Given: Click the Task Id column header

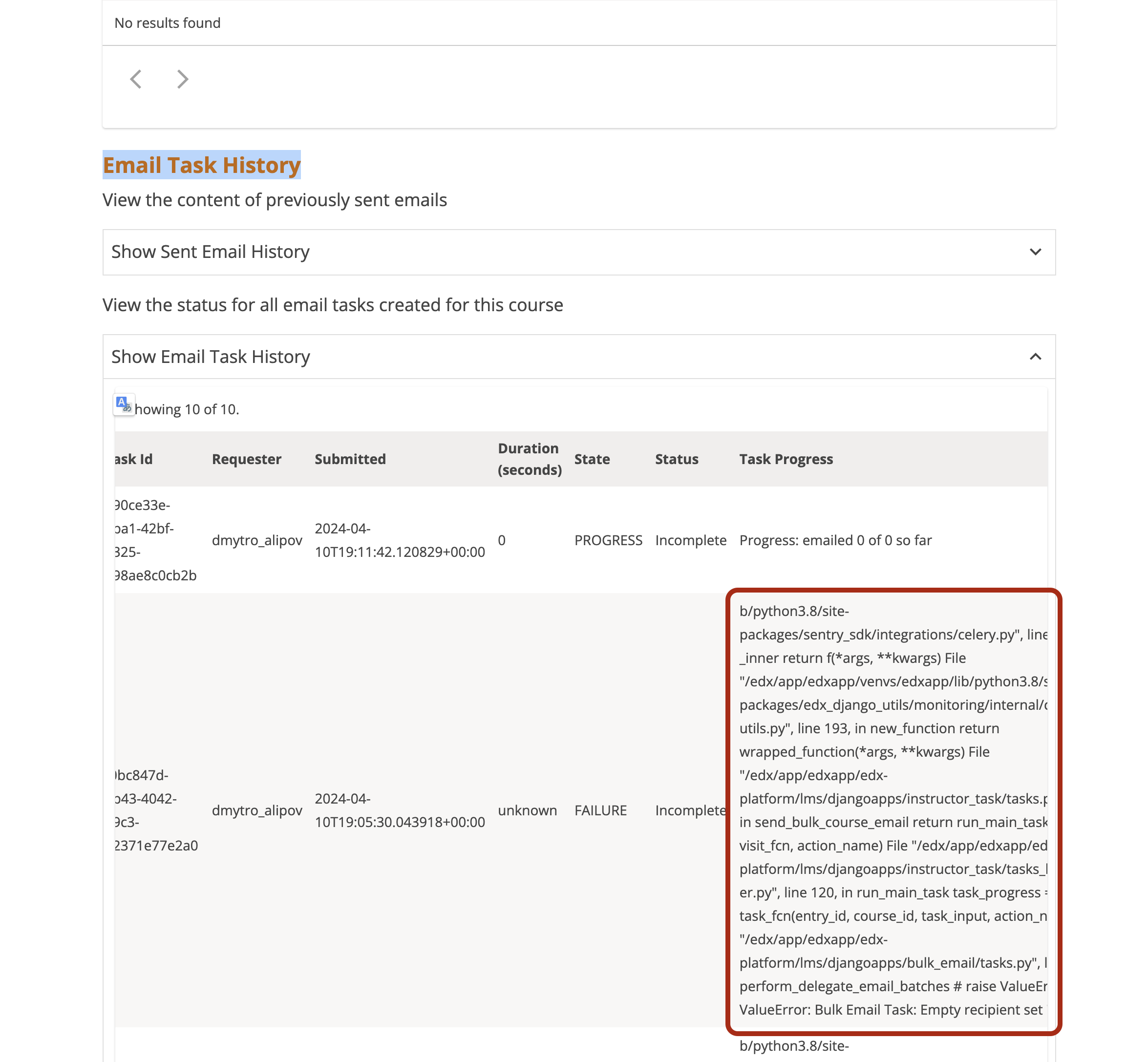Looking at the screenshot, I should point(133,459).
